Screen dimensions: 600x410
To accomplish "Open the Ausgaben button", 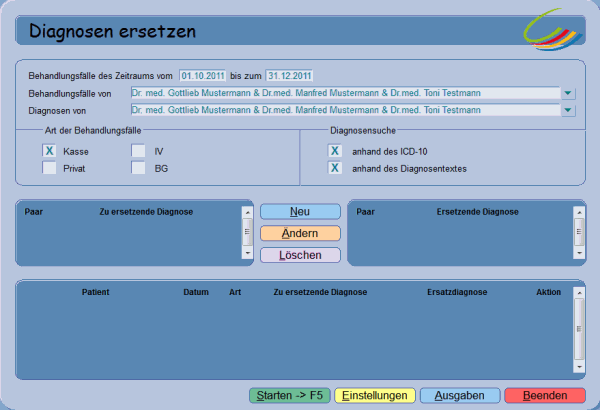I will [460, 395].
